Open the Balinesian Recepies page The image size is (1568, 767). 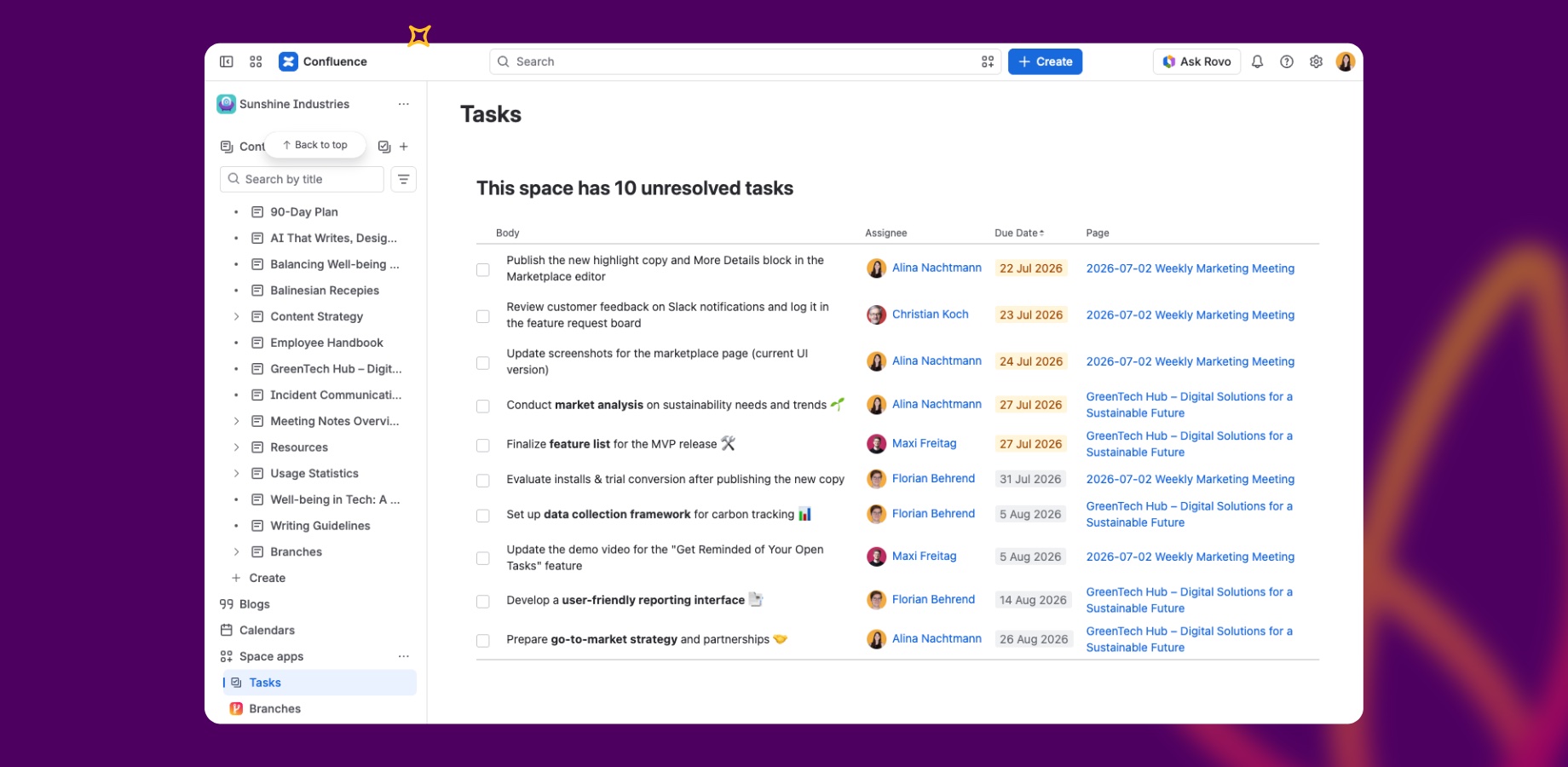point(325,291)
